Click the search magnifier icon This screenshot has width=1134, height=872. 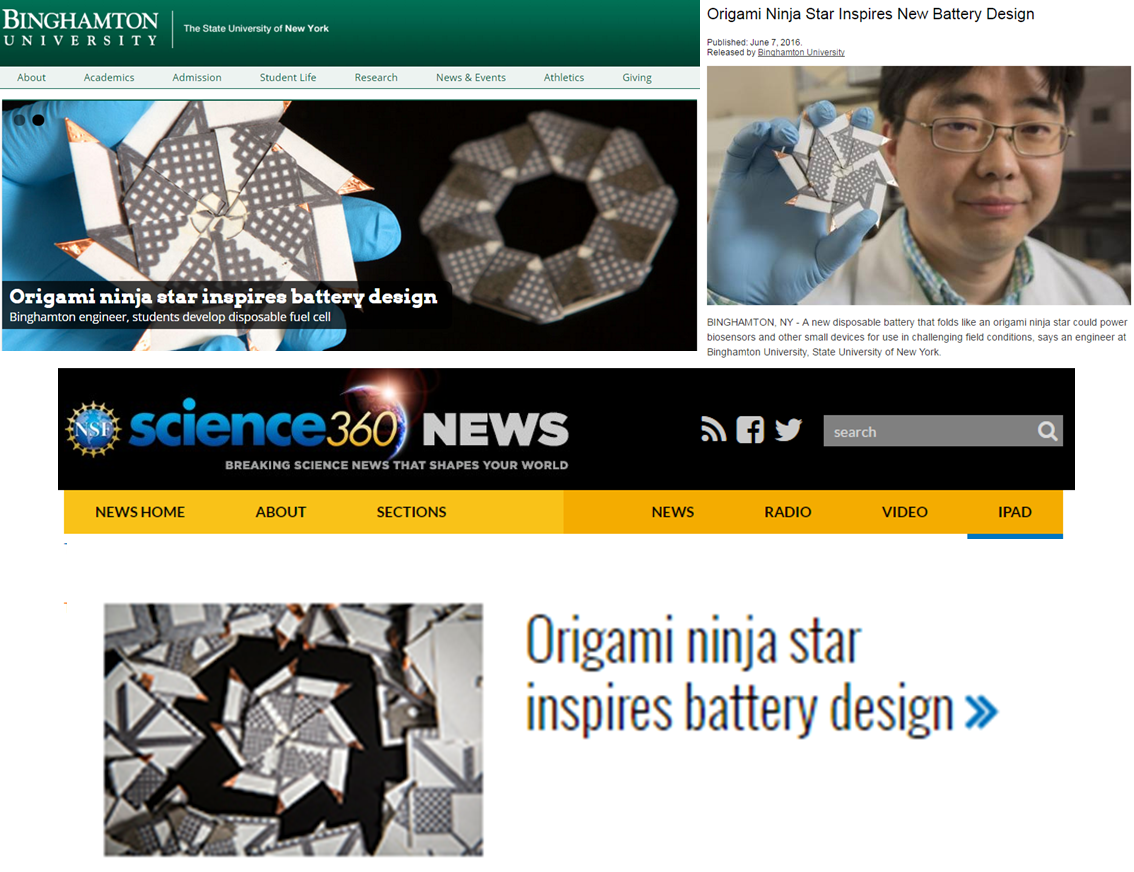(x=1047, y=431)
